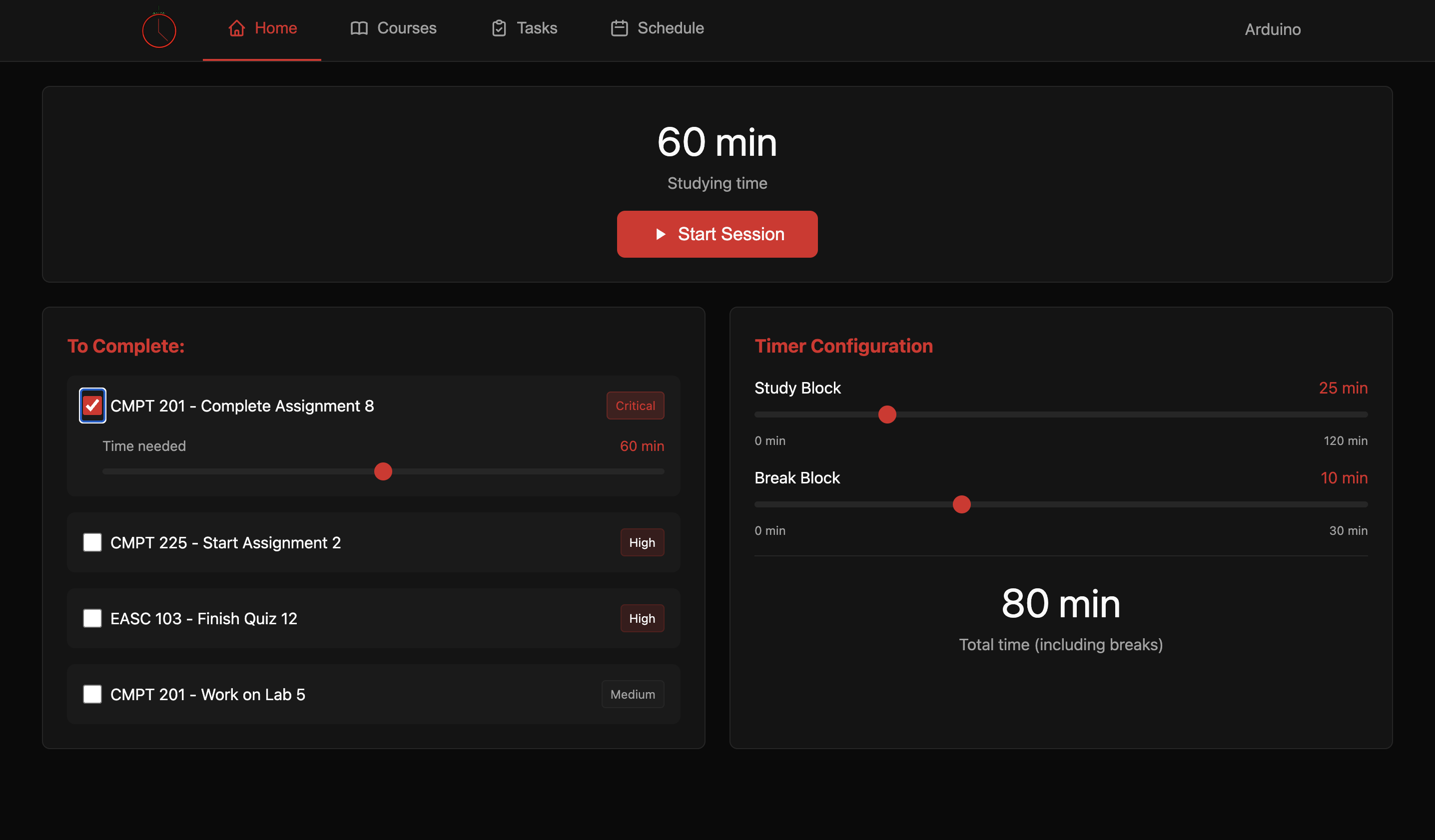
Task: Click the red clock logo icon
Action: pos(159,30)
